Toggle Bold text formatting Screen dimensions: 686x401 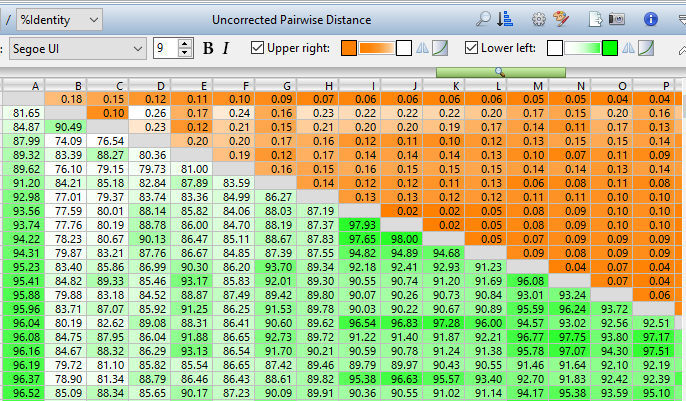[x=208, y=48]
